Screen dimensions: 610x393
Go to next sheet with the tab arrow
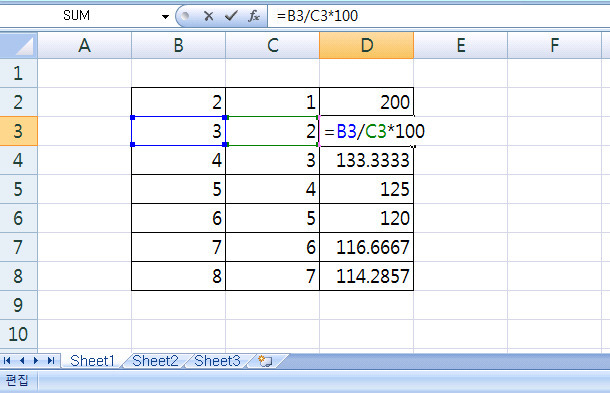coord(36,361)
